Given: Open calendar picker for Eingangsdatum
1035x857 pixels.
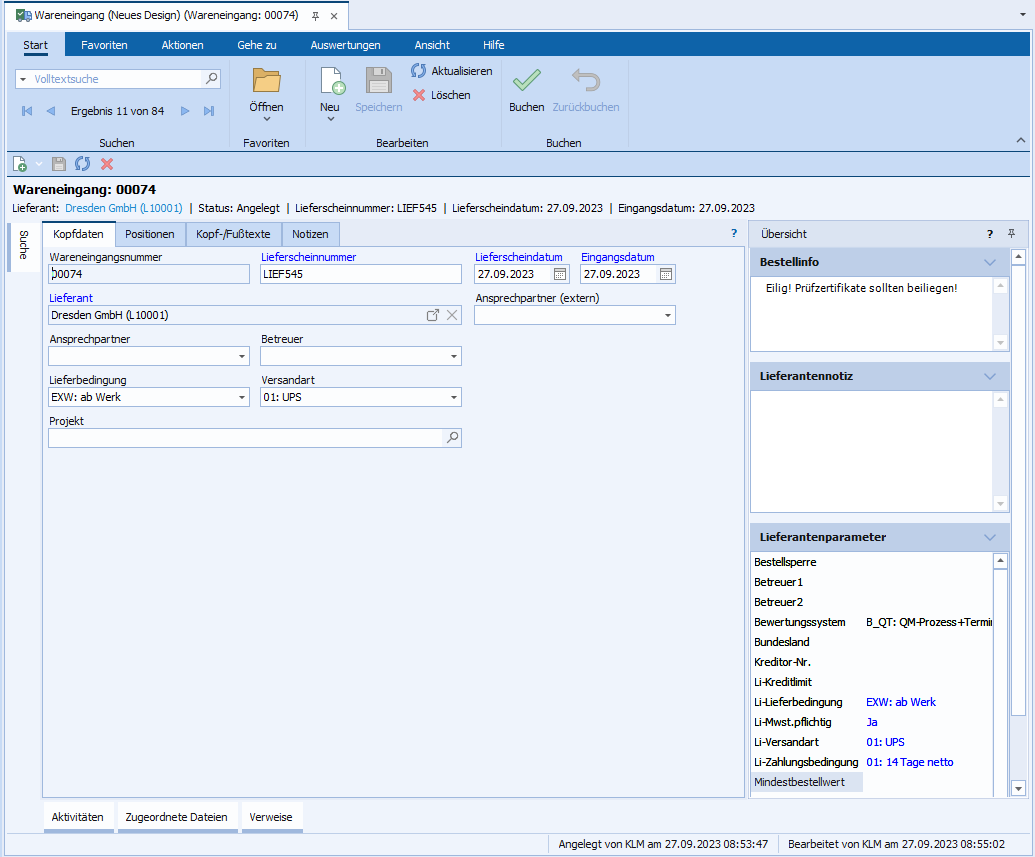Looking at the screenshot, I should coord(666,274).
